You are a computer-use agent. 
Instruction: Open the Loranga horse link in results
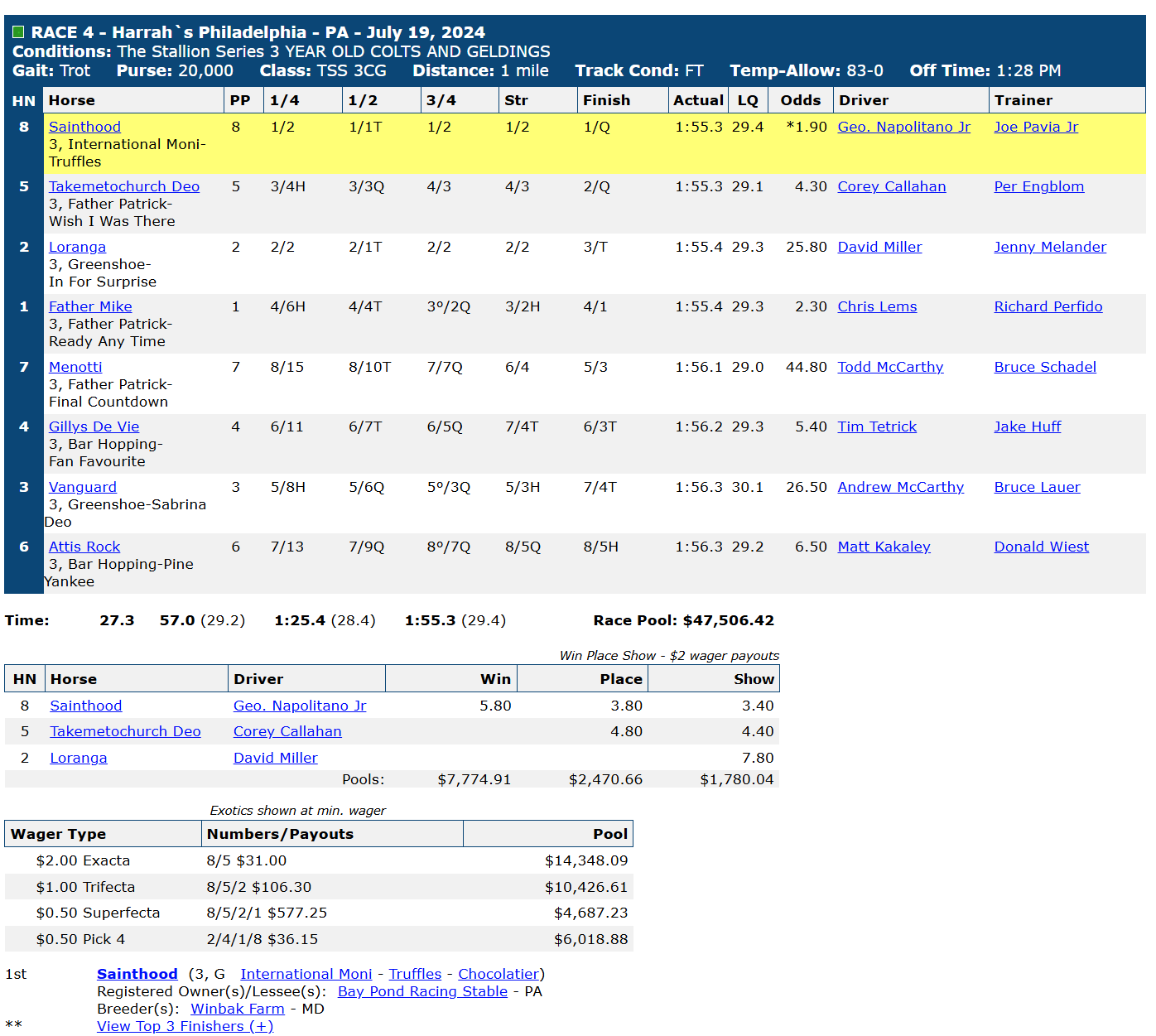77,247
